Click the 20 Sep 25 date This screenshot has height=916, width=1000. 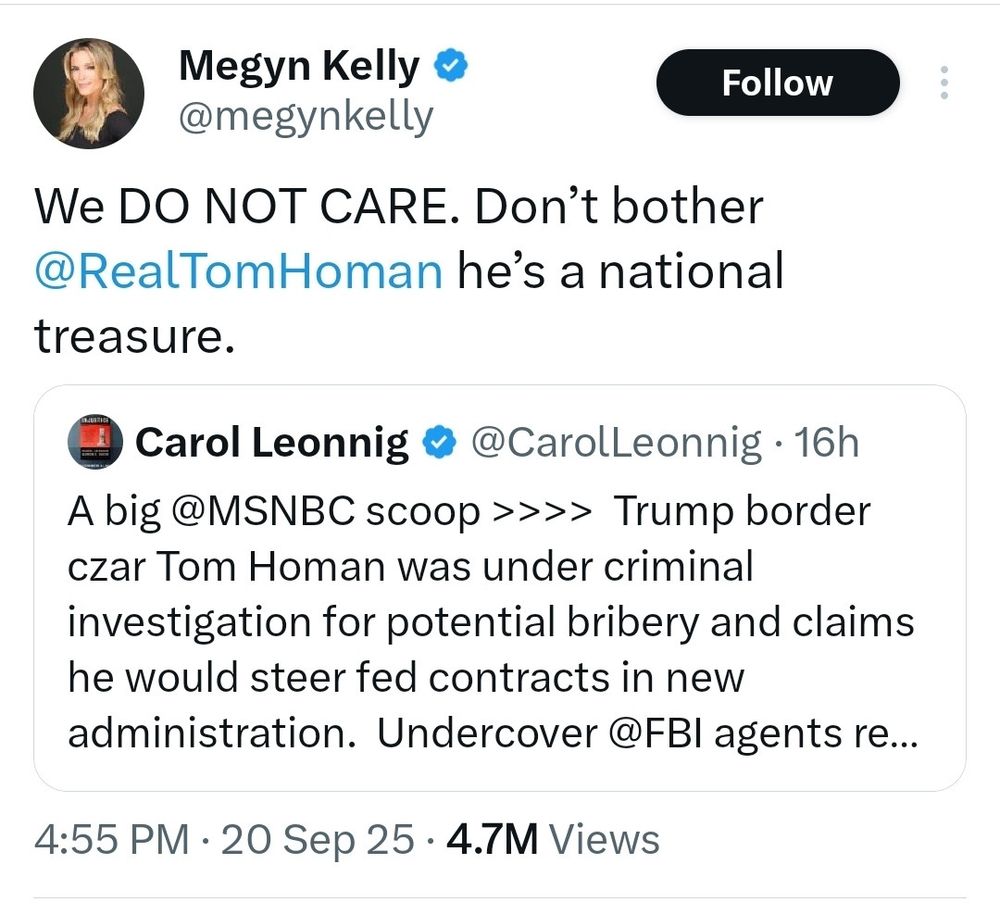[318, 839]
